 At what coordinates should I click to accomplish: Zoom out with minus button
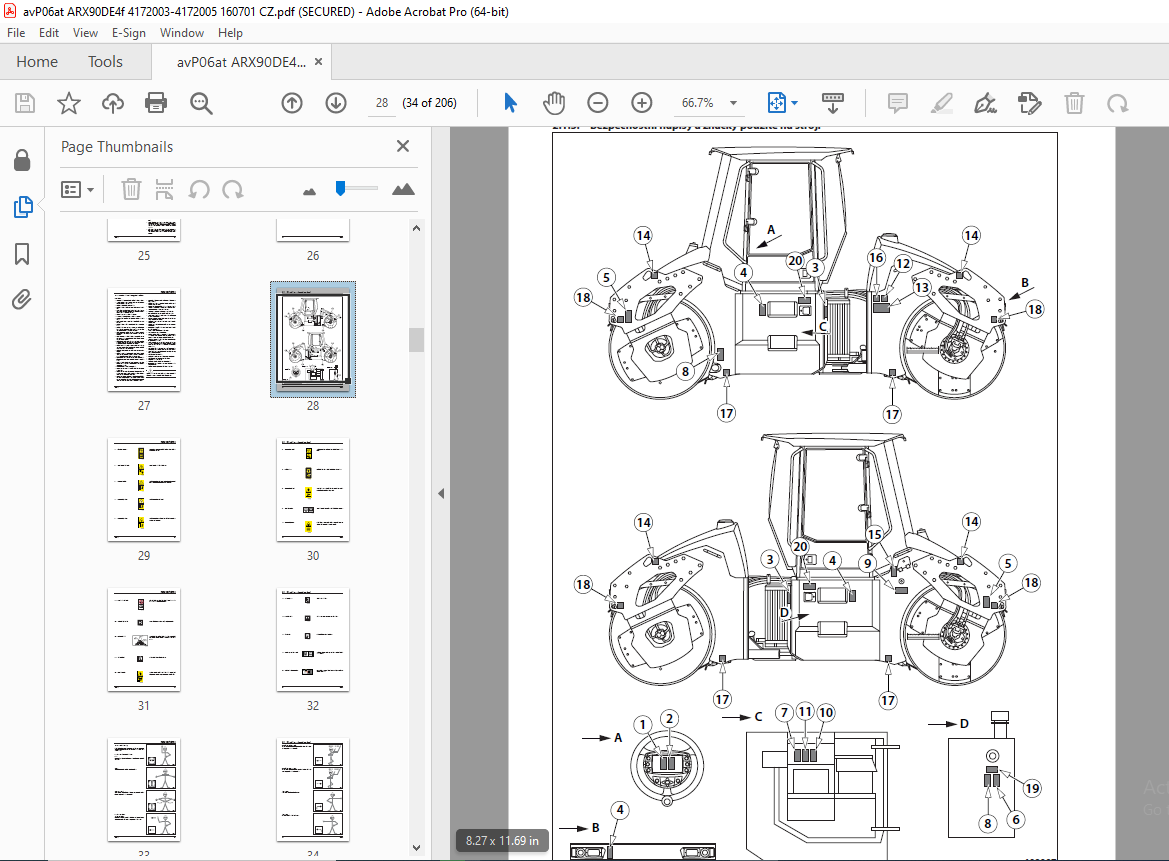597,103
